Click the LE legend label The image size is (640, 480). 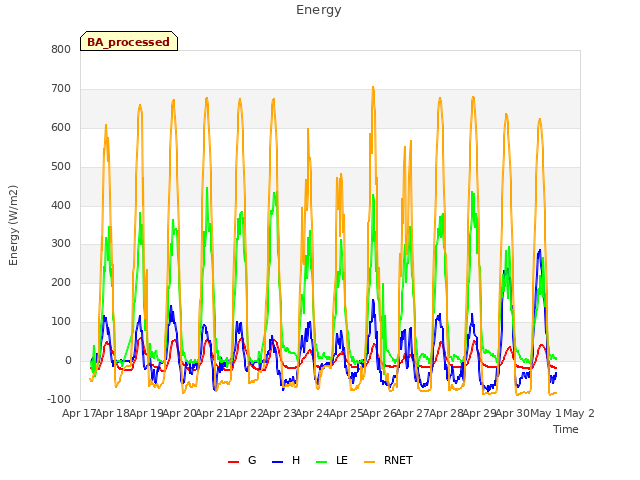[x=342, y=460]
